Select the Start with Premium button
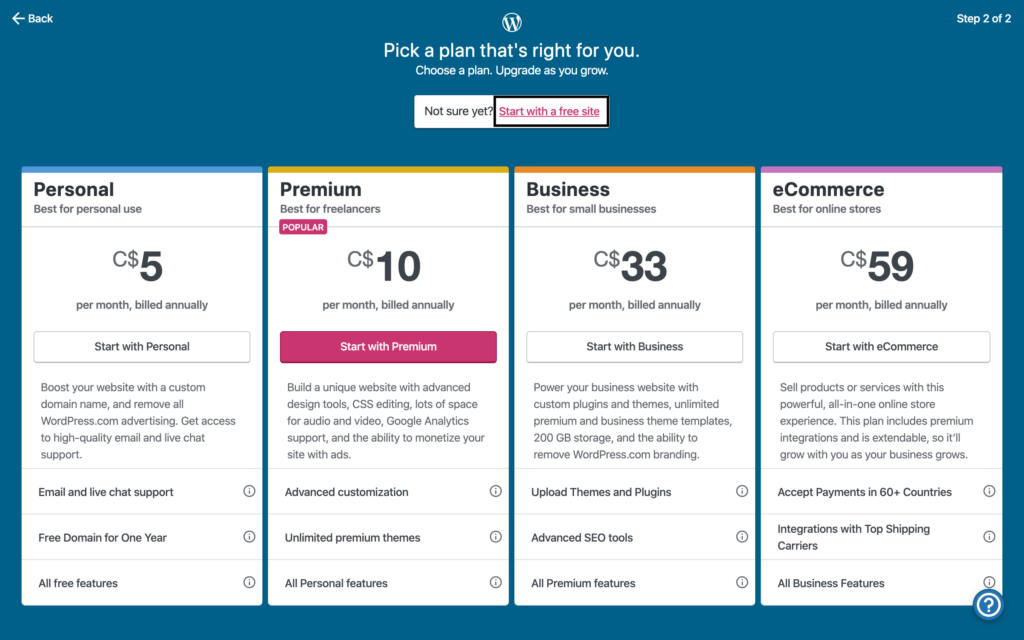The height and width of the screenshot is (640, 1024). coord(388,347)
